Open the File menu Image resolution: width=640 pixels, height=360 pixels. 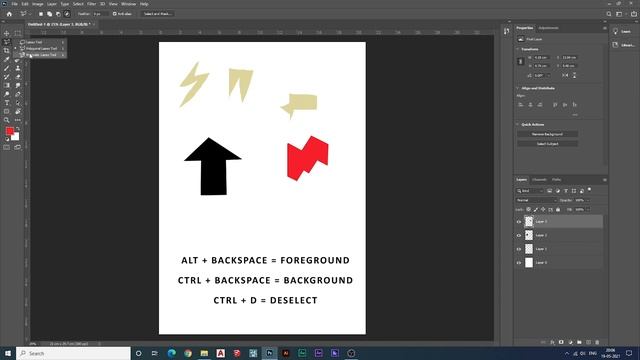(14, 4)
